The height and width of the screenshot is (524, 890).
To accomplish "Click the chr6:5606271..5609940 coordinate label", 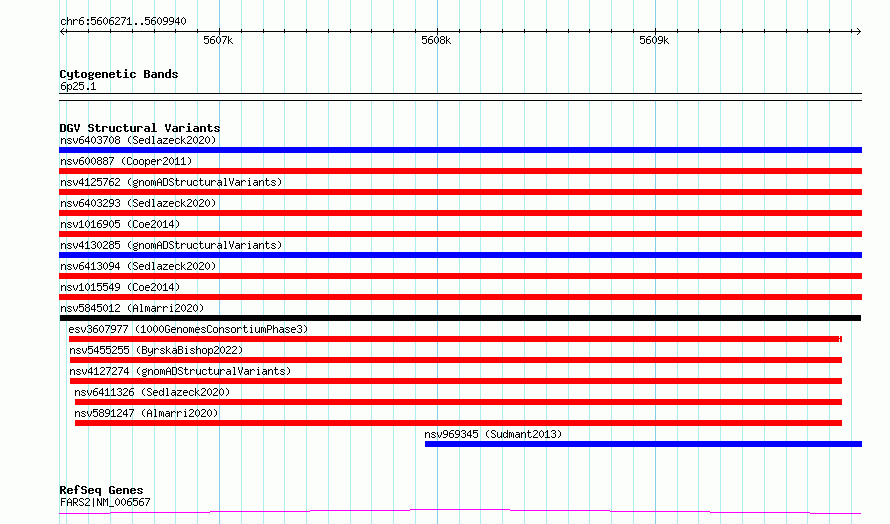I will pos(123,21).
